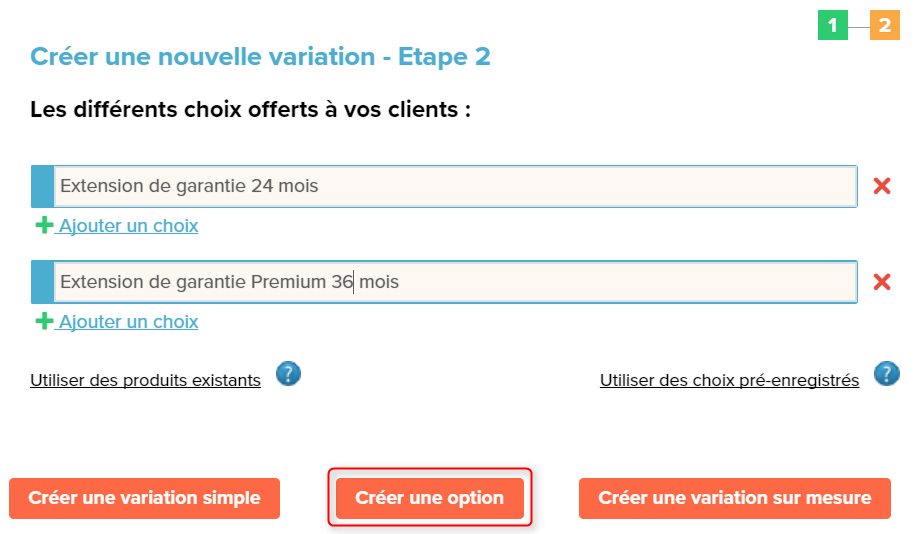Open 'Utiliser des produits existants' link
918x534 pixels.
(145, 381)
